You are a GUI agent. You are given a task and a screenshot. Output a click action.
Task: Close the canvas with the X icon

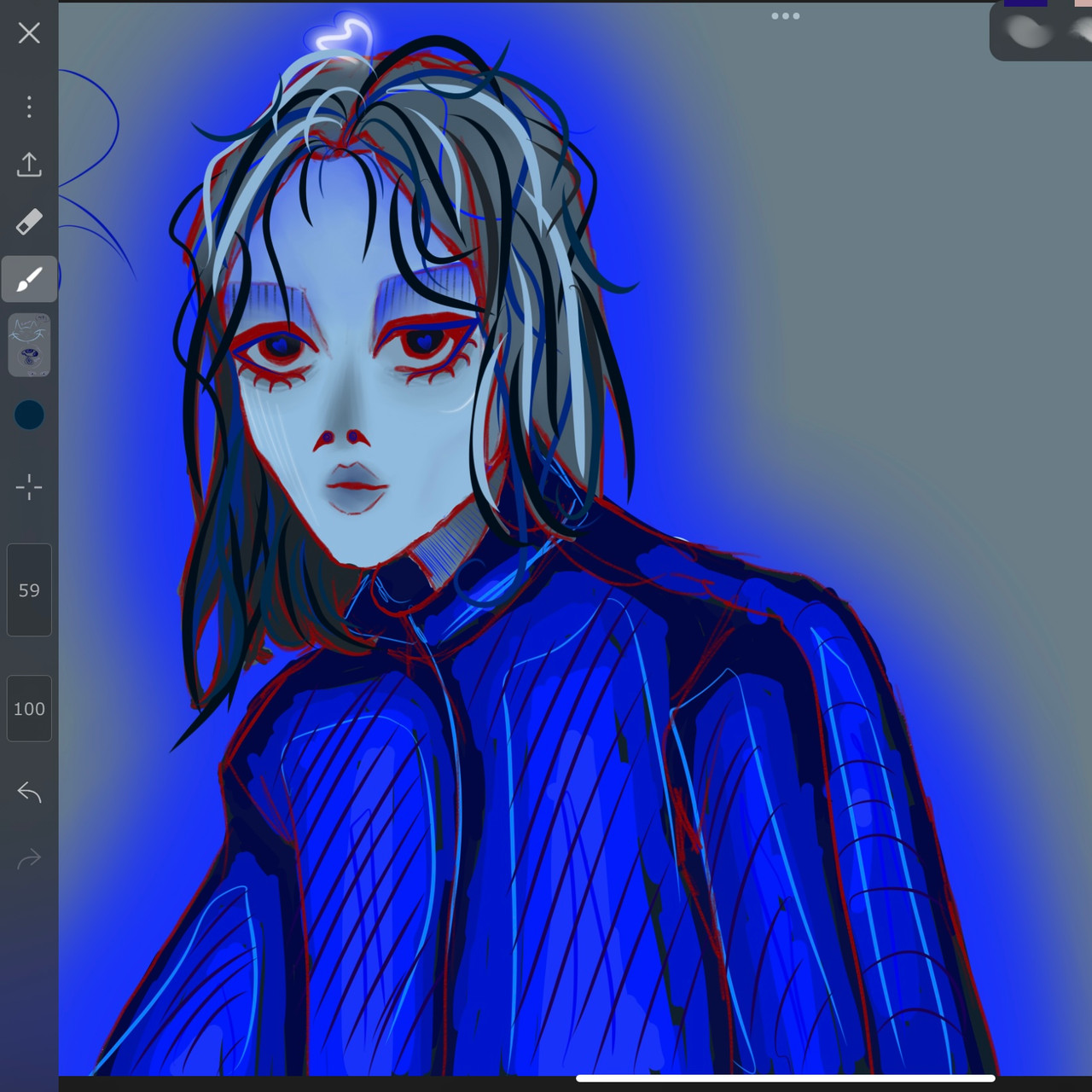29,33
